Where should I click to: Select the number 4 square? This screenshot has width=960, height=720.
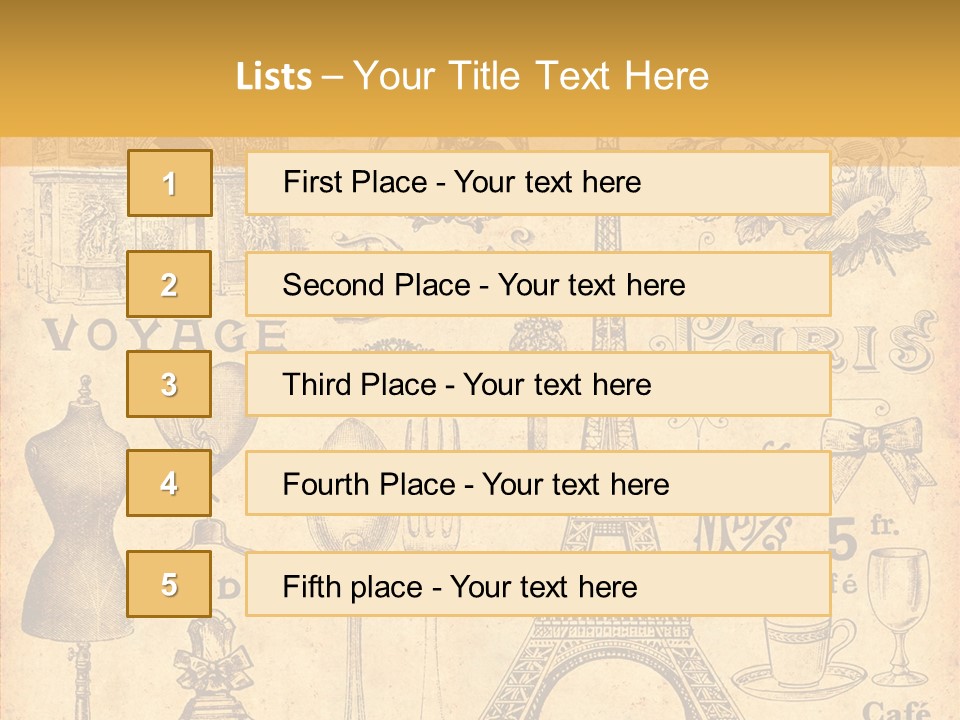coord(169,484)
